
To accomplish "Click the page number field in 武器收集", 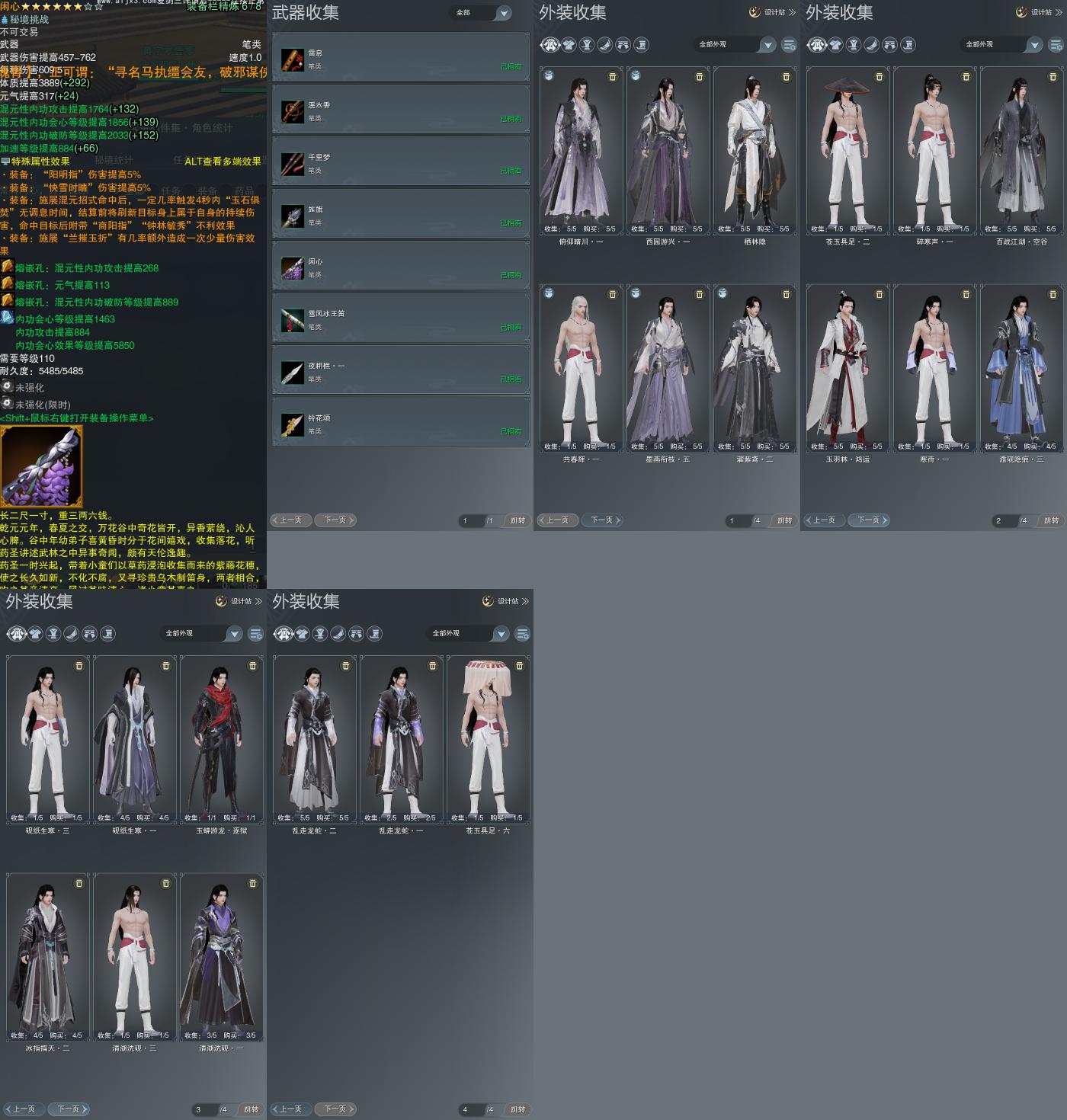I will coord(471,521).
